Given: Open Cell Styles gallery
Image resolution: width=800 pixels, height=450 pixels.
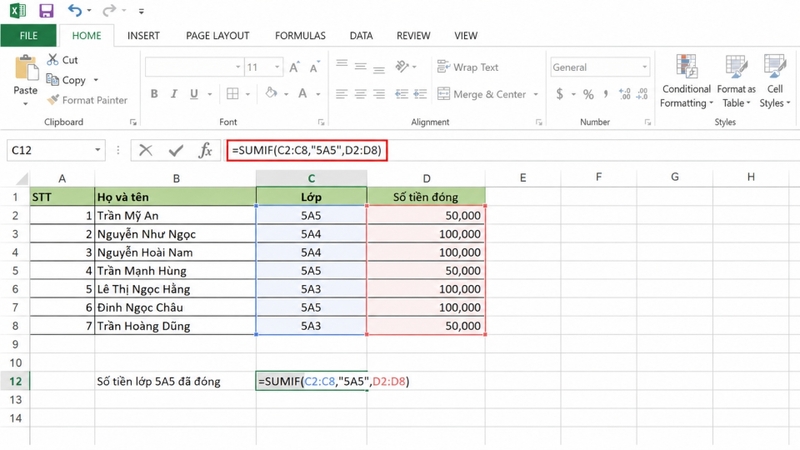Looking at the screenshot, I should click(774, 81).
